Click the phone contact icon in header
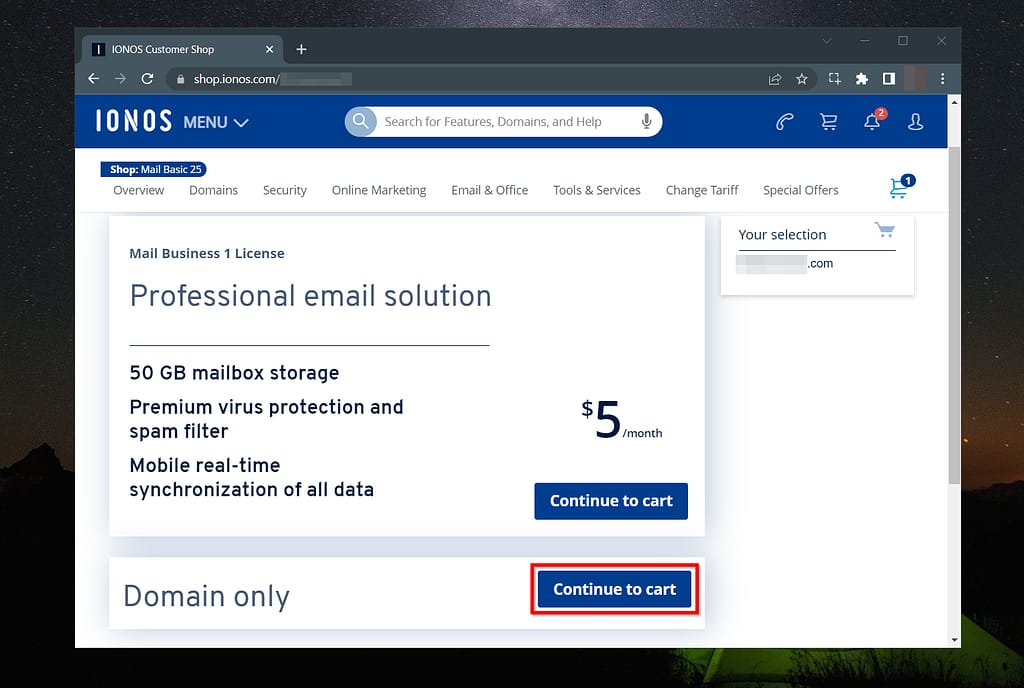The height and width of the screenshot is (688, 1024). pyautogui.click(x=784, y=121)
